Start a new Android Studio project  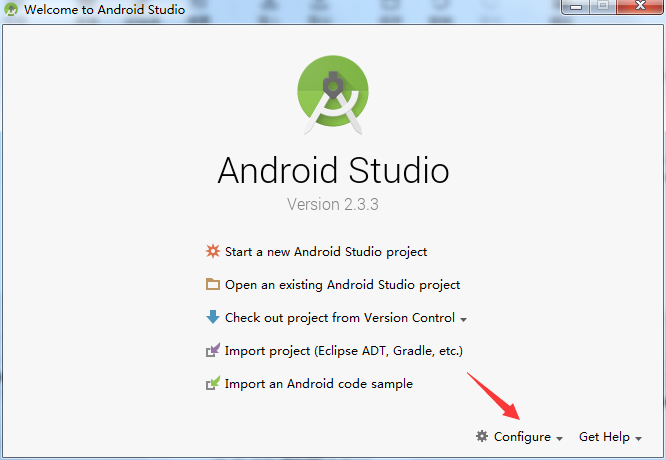click(326, 251)
